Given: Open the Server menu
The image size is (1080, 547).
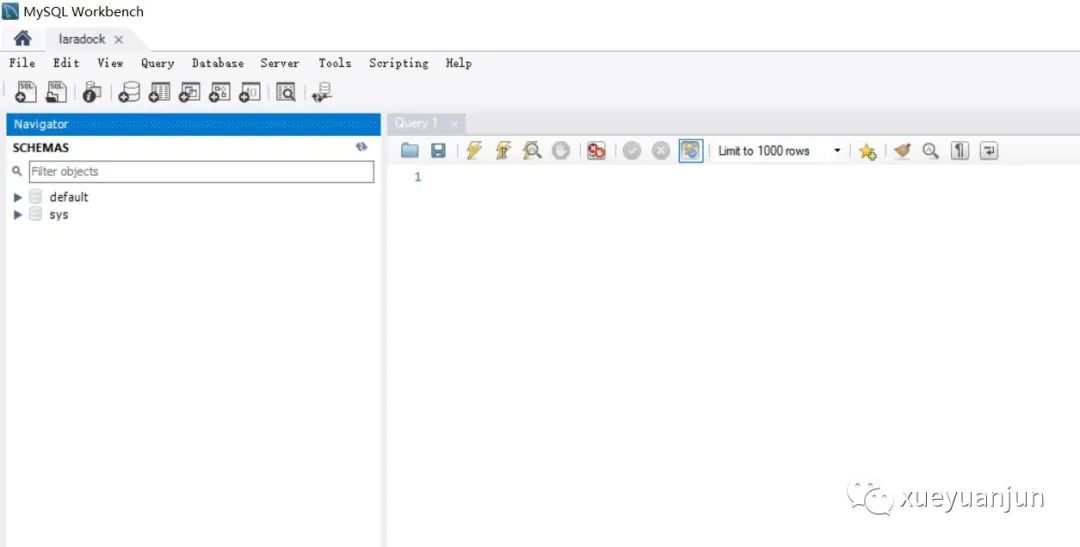Looking at the screenshot, I should [280, 63].
